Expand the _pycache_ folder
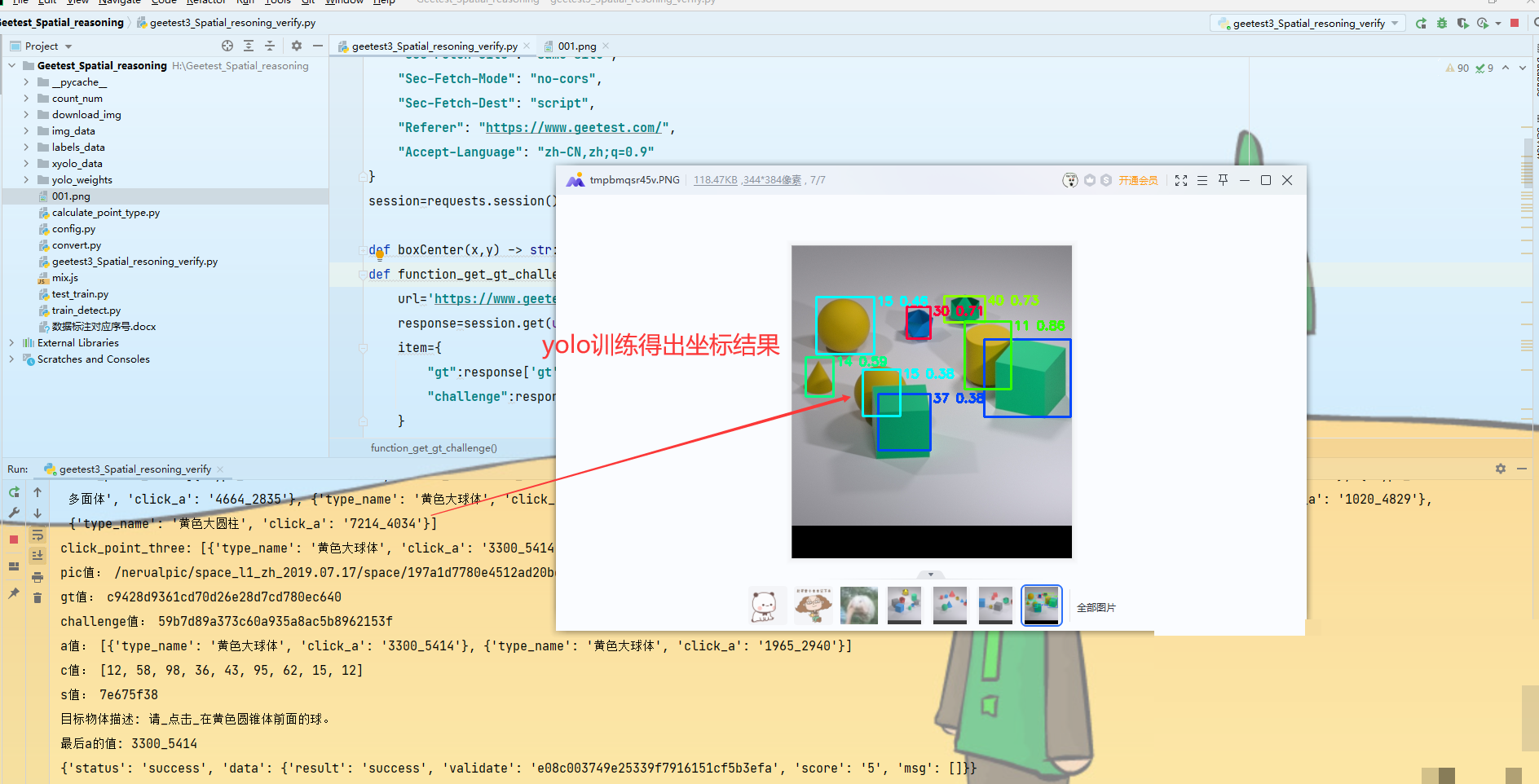Image resolution: width=1539 pixels, height=784 pixels. point(26,82)
